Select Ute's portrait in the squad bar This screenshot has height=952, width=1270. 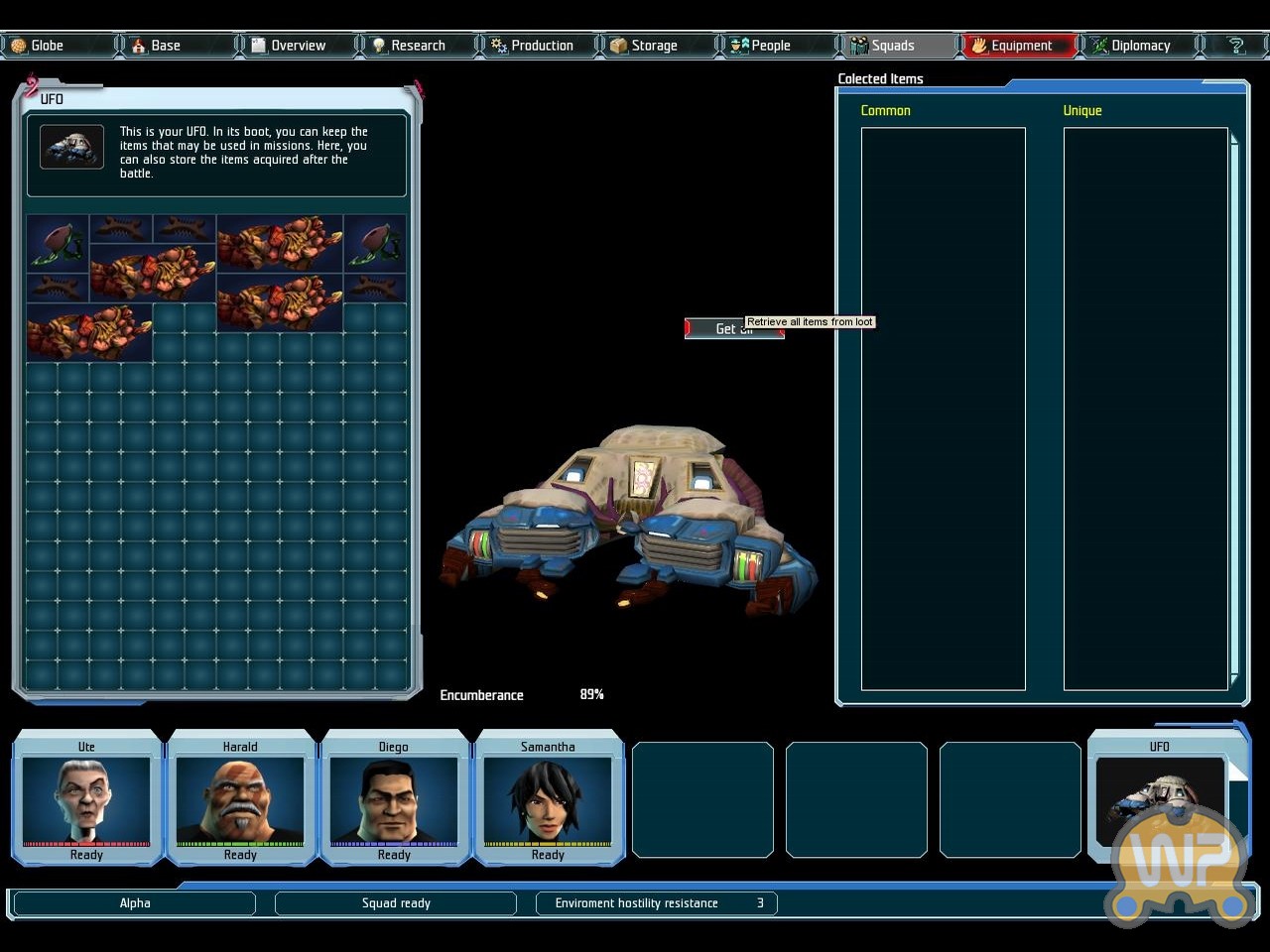pos(86,800)
